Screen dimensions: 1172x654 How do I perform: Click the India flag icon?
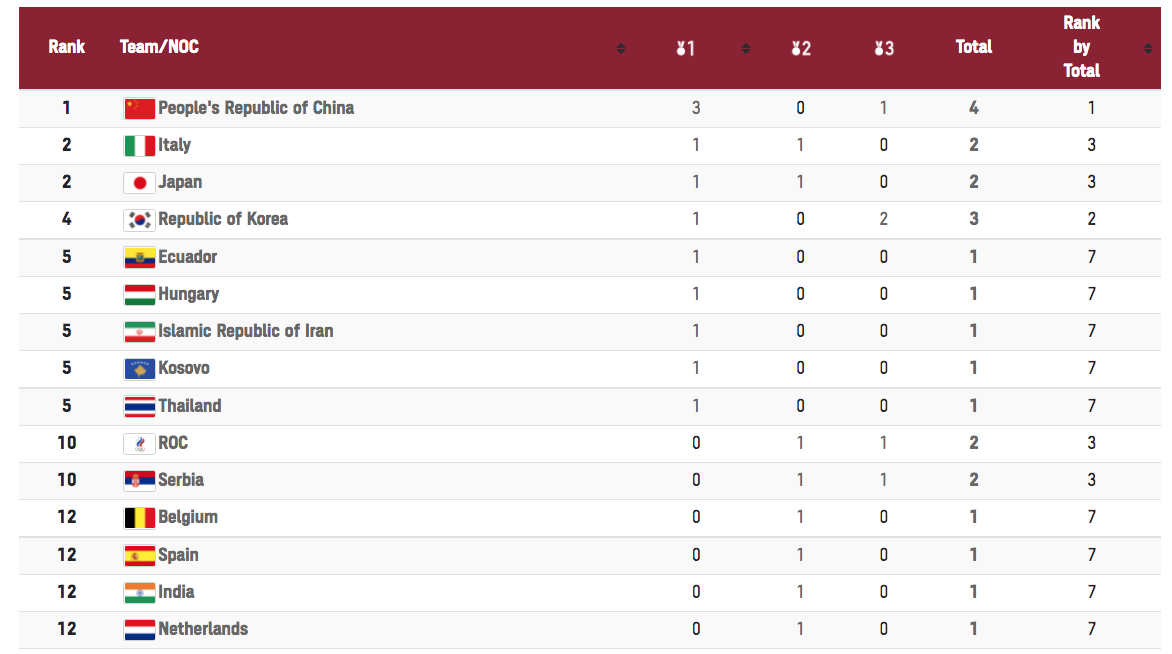[139, 592]
